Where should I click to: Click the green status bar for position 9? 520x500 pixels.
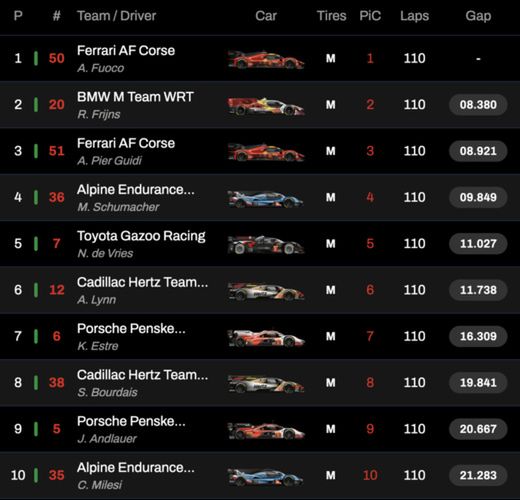[x=36, y=429]
